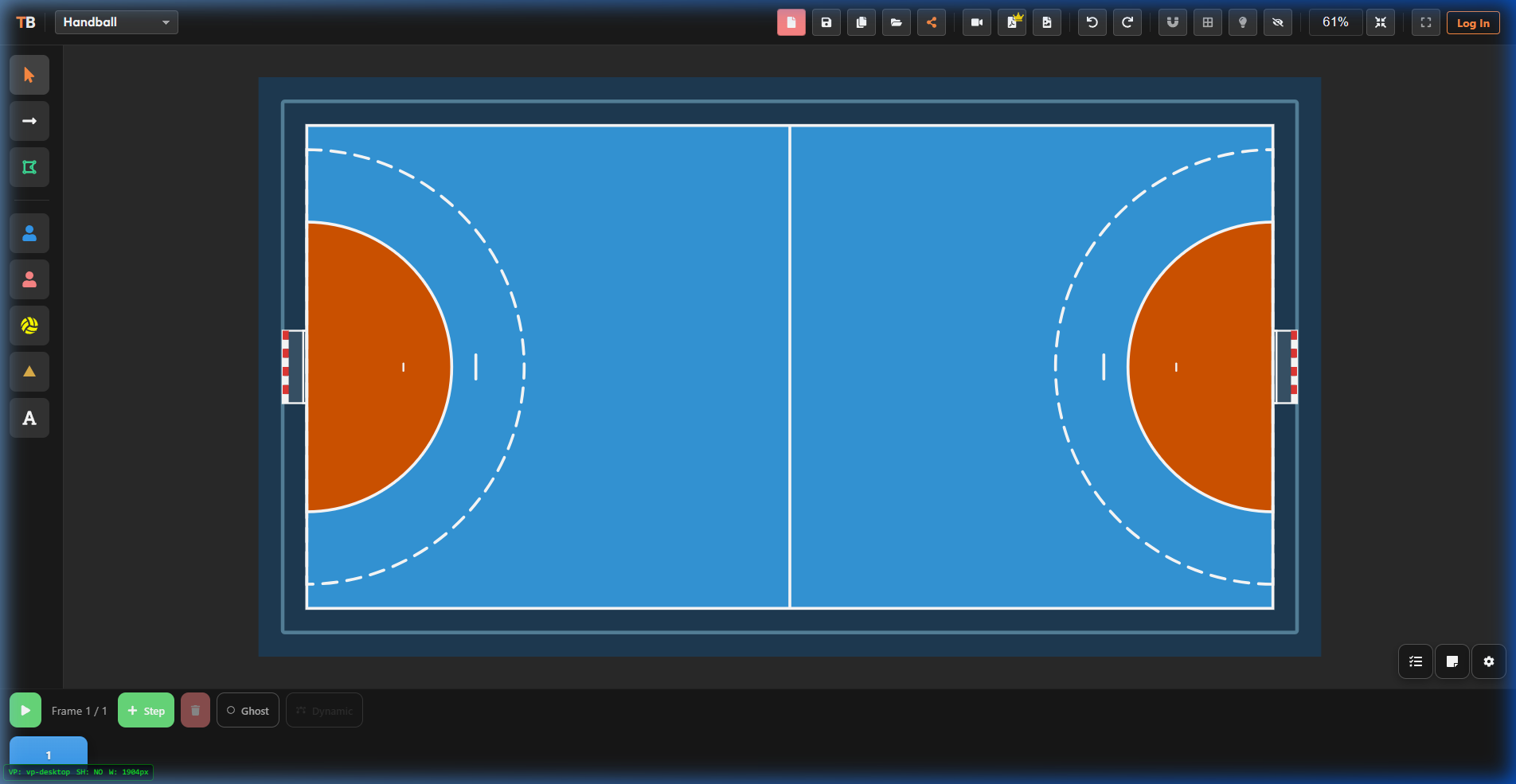Select the cone placement tool
The image size is (1516, 784).
[29, 372]
